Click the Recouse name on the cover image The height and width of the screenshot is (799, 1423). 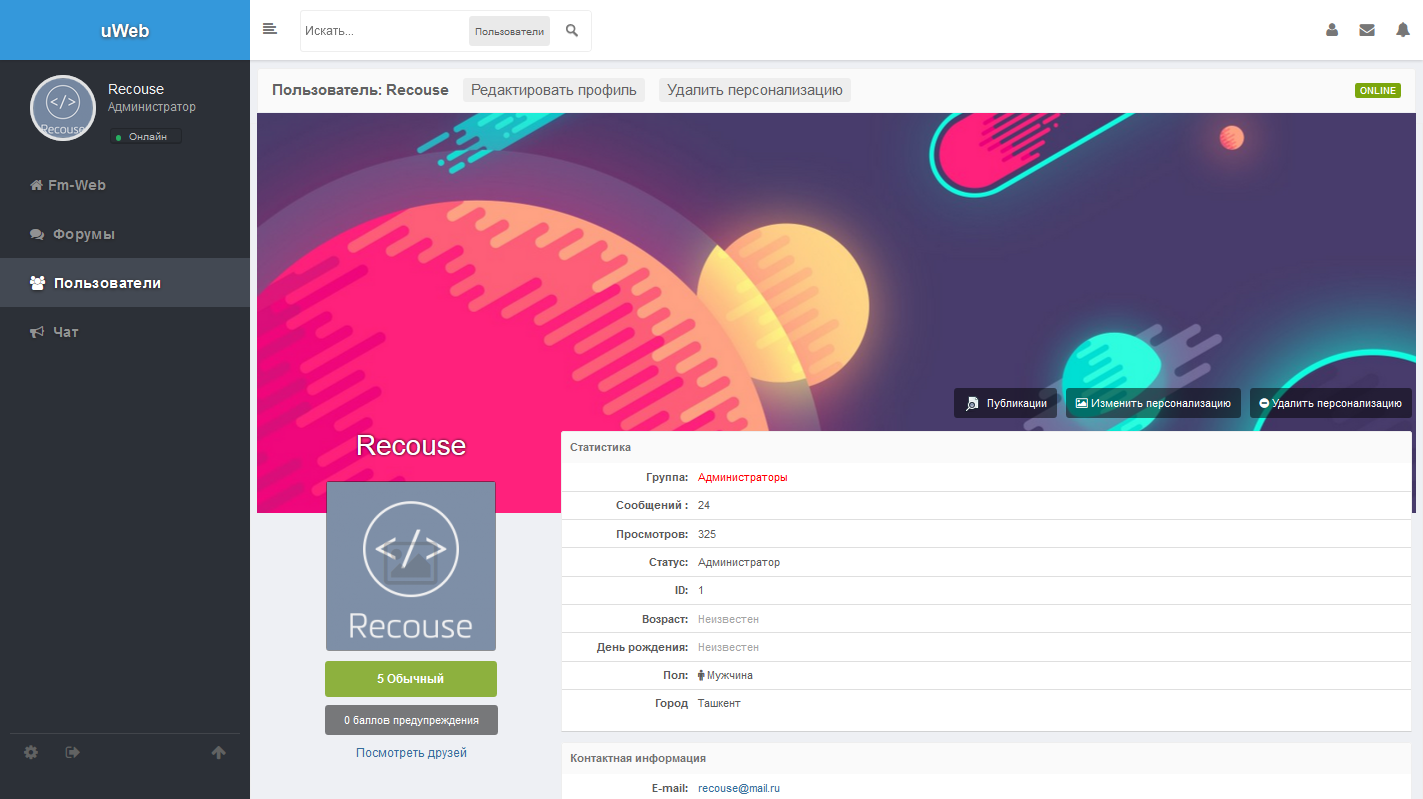tap(411, 446)
